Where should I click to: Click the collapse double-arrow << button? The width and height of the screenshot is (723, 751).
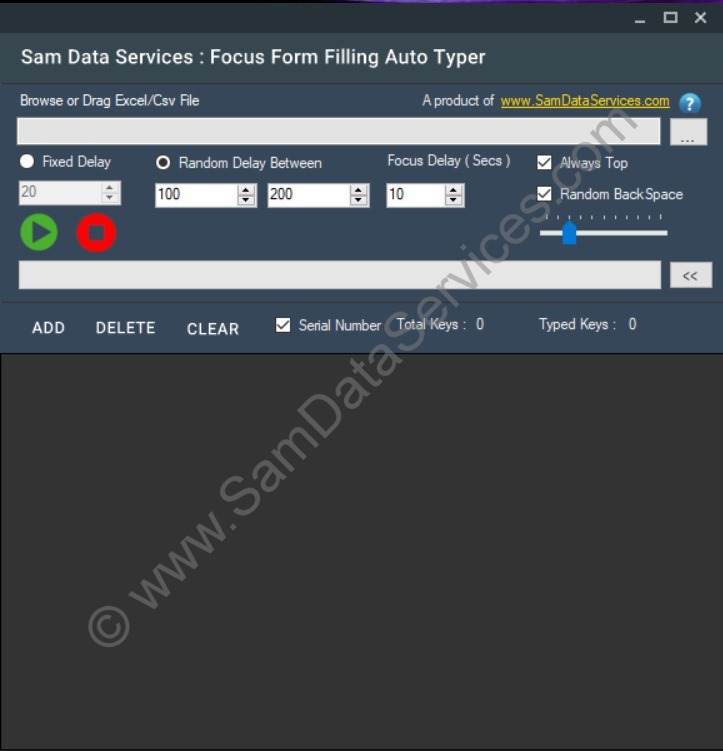pos(690,275)
